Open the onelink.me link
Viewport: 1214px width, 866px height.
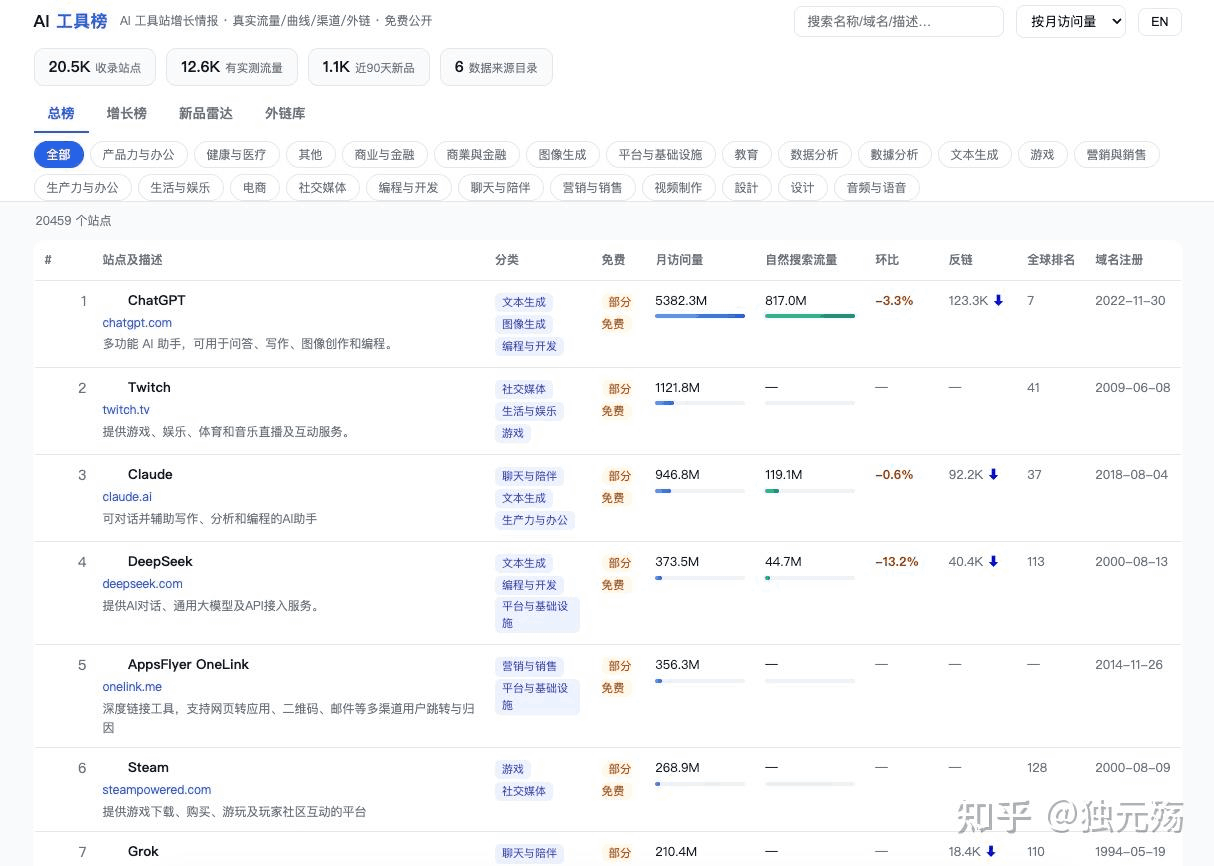(132, 687)
